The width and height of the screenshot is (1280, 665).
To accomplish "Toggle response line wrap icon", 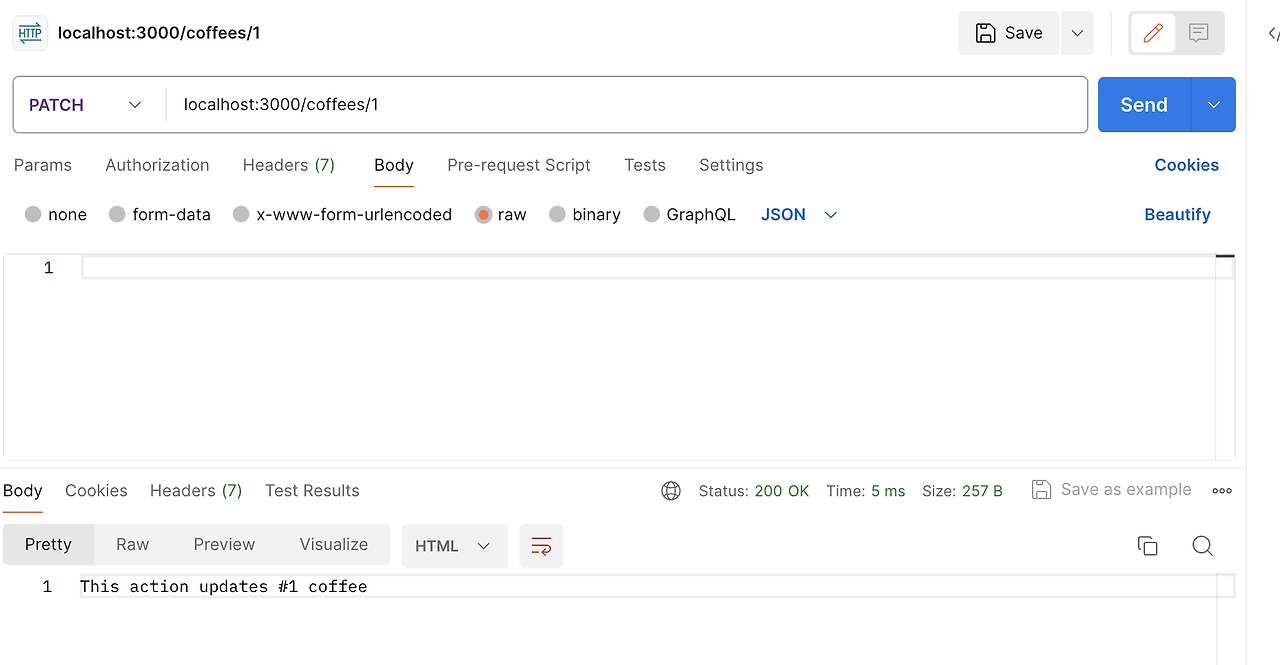I will tap(541, 546).
